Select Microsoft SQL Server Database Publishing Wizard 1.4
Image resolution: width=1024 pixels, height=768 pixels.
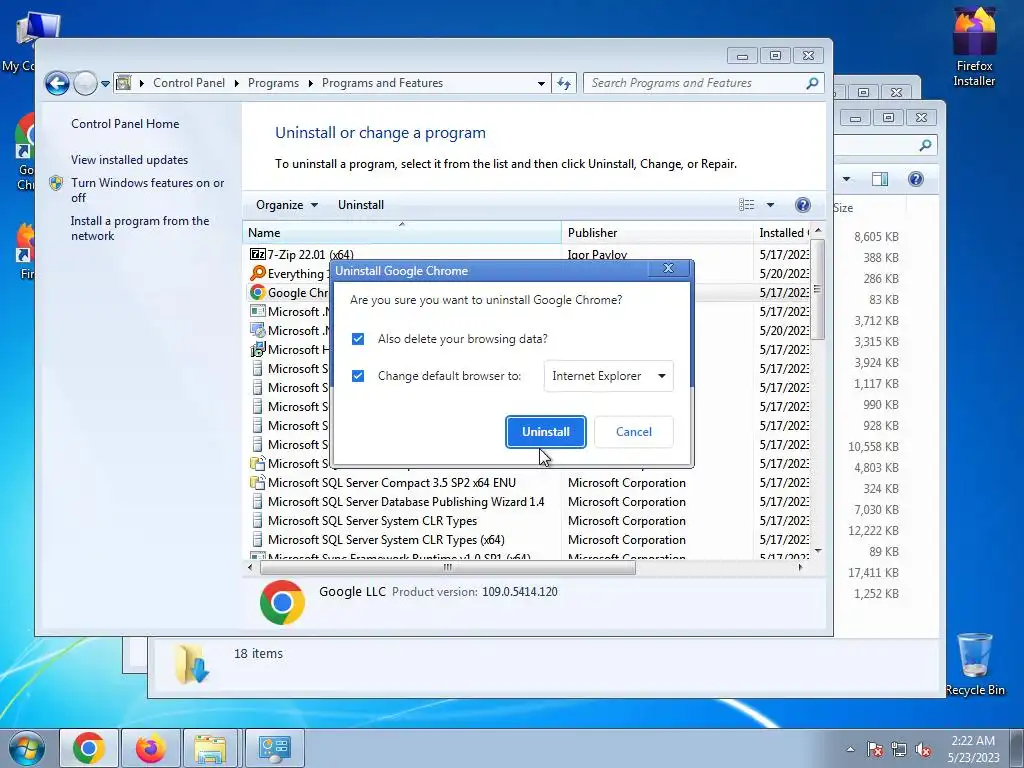coord(406,502)
